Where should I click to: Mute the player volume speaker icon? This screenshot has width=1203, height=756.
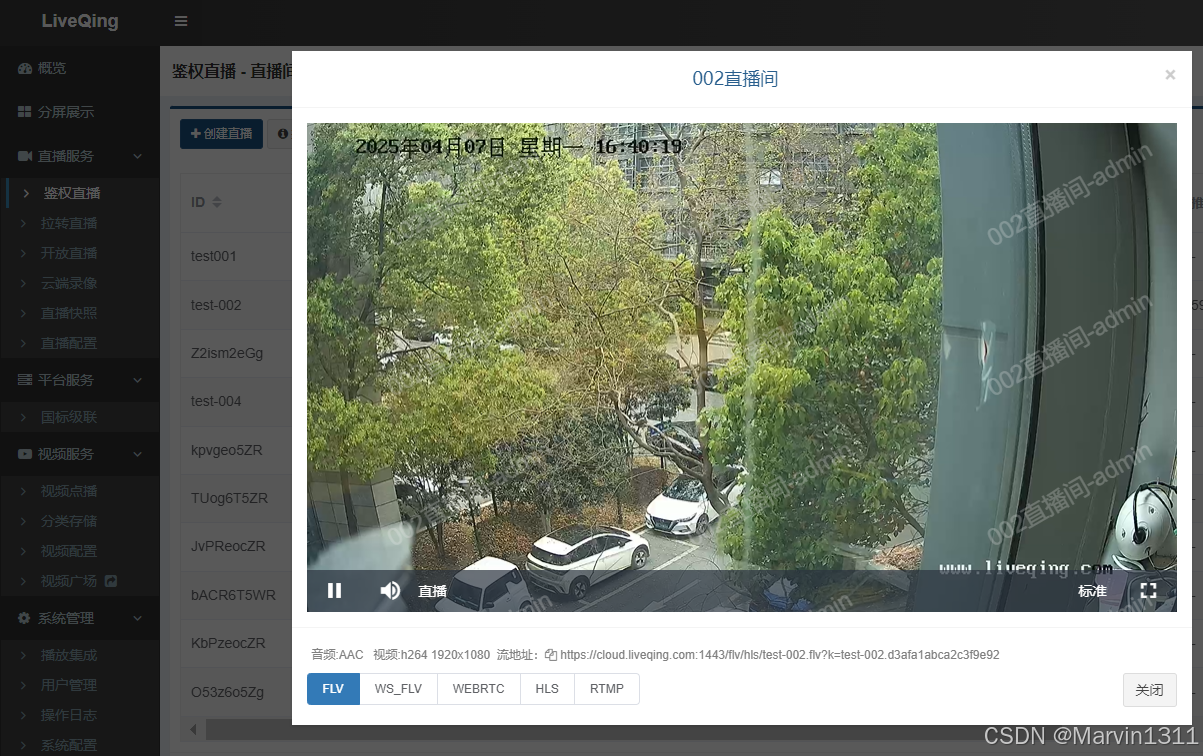coord(390,591)
